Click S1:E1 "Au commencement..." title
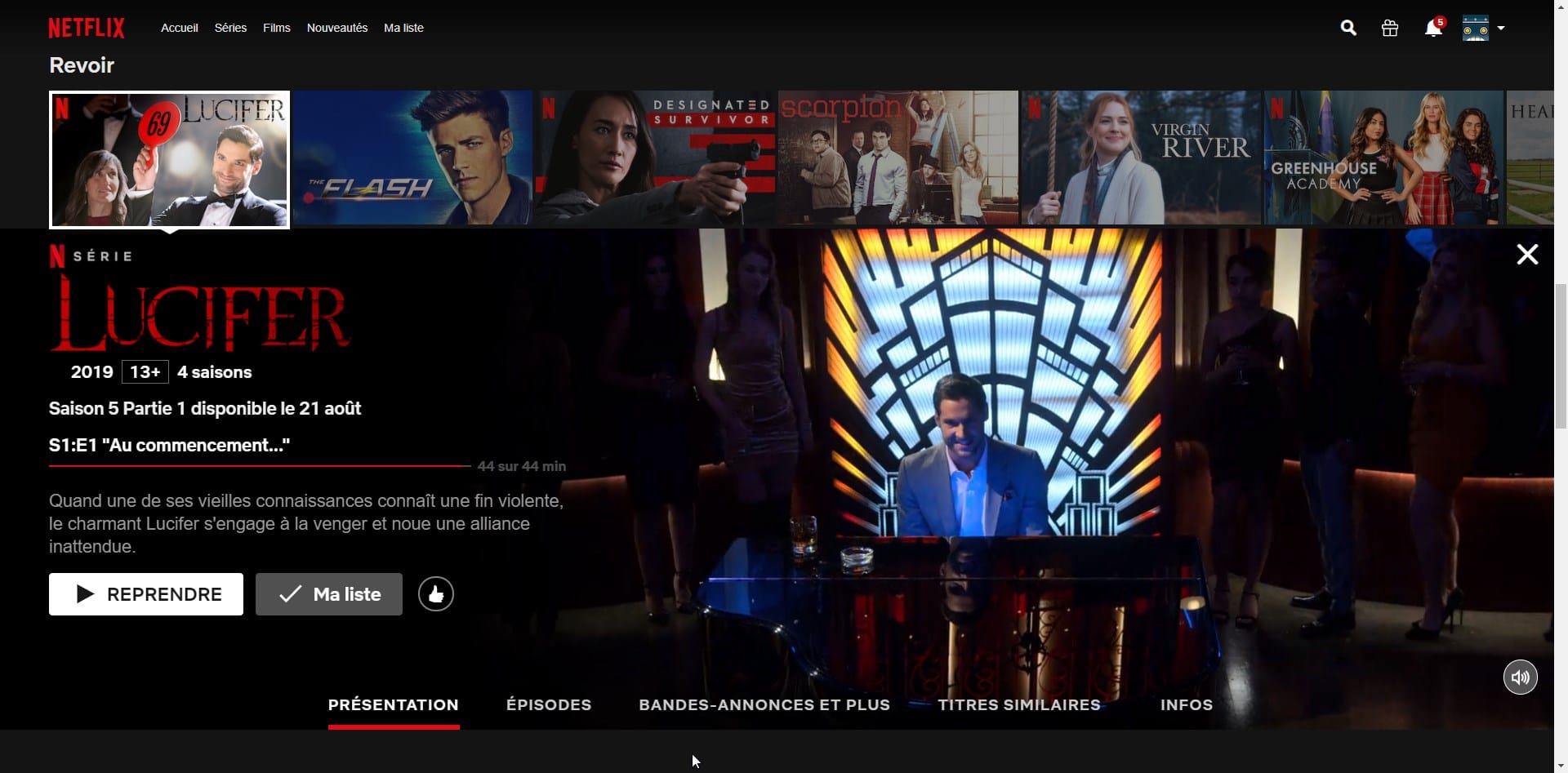Viewport: 1568px width, 773px height. coord(169,445)
